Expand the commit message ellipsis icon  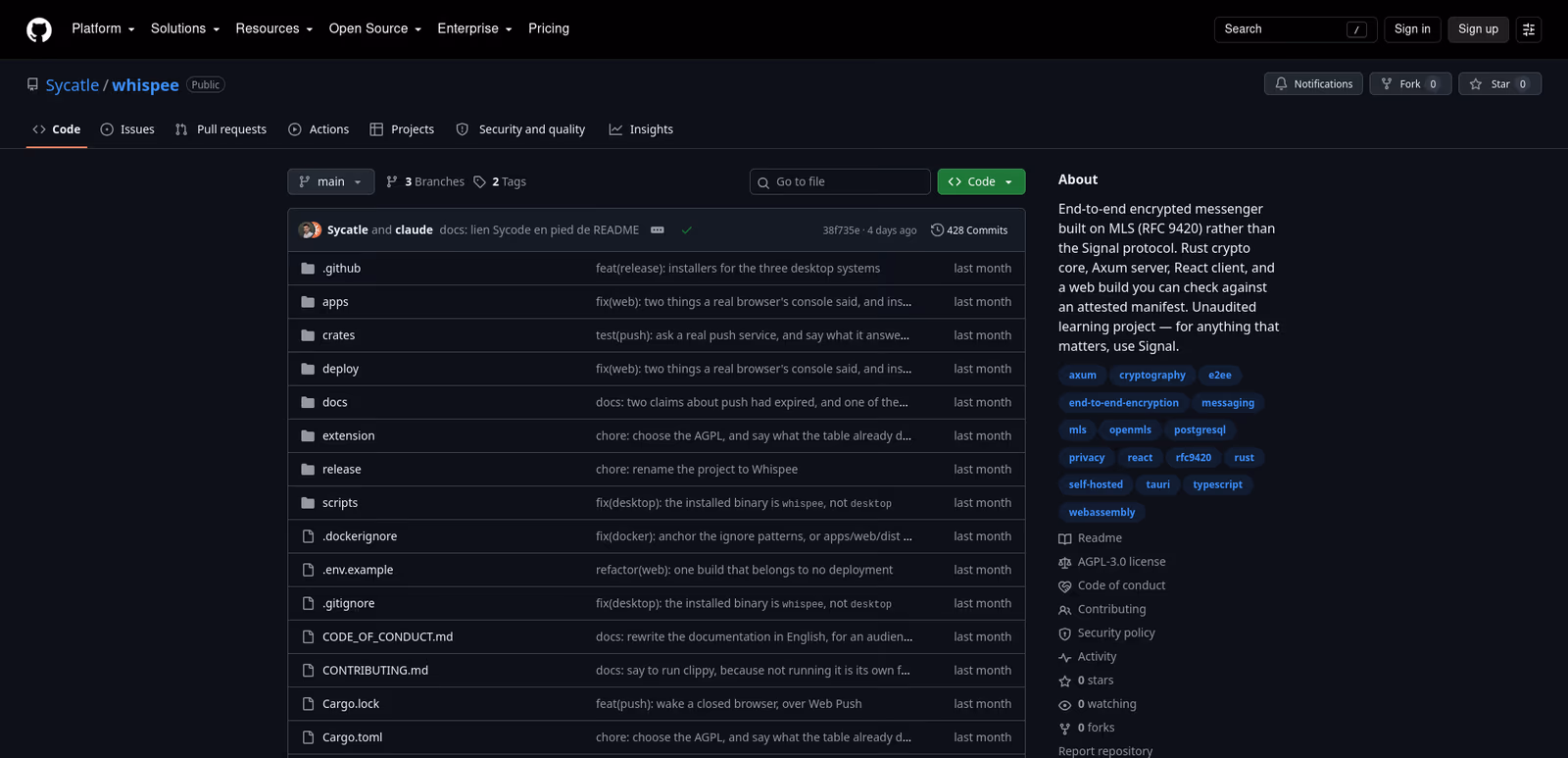[658, 230]
